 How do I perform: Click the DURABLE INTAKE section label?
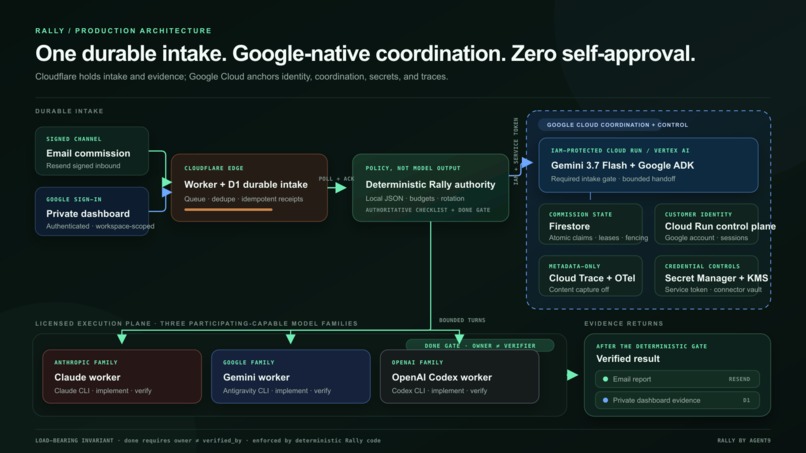pos(69,111)
